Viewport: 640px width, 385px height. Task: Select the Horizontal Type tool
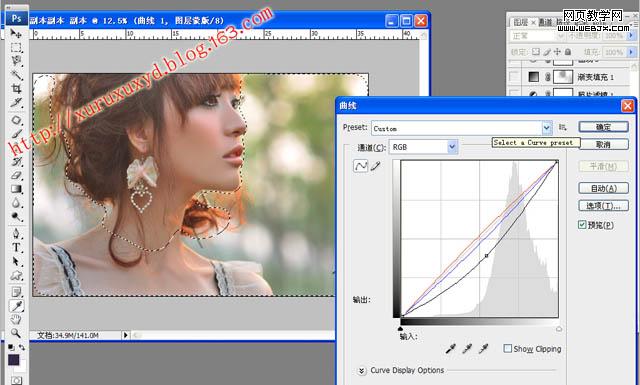click(x=16, y=247)
